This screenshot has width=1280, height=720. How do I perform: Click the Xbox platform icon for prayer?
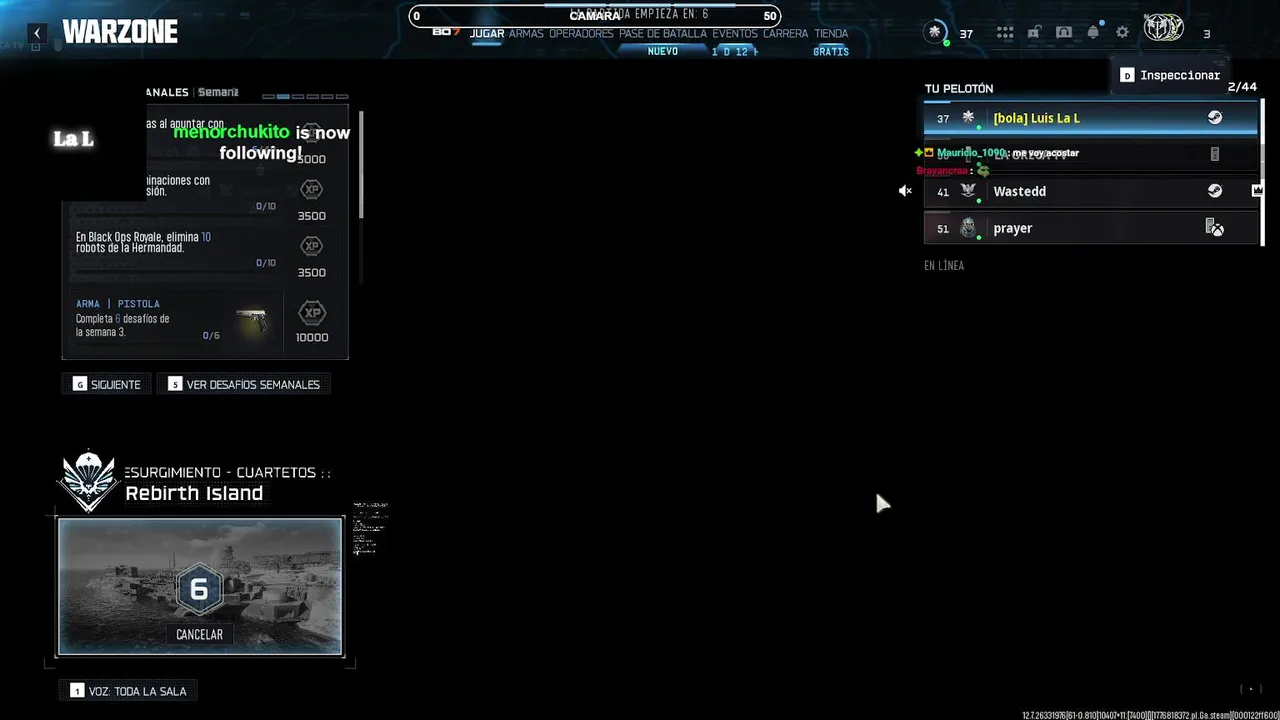coord(1214,228)
